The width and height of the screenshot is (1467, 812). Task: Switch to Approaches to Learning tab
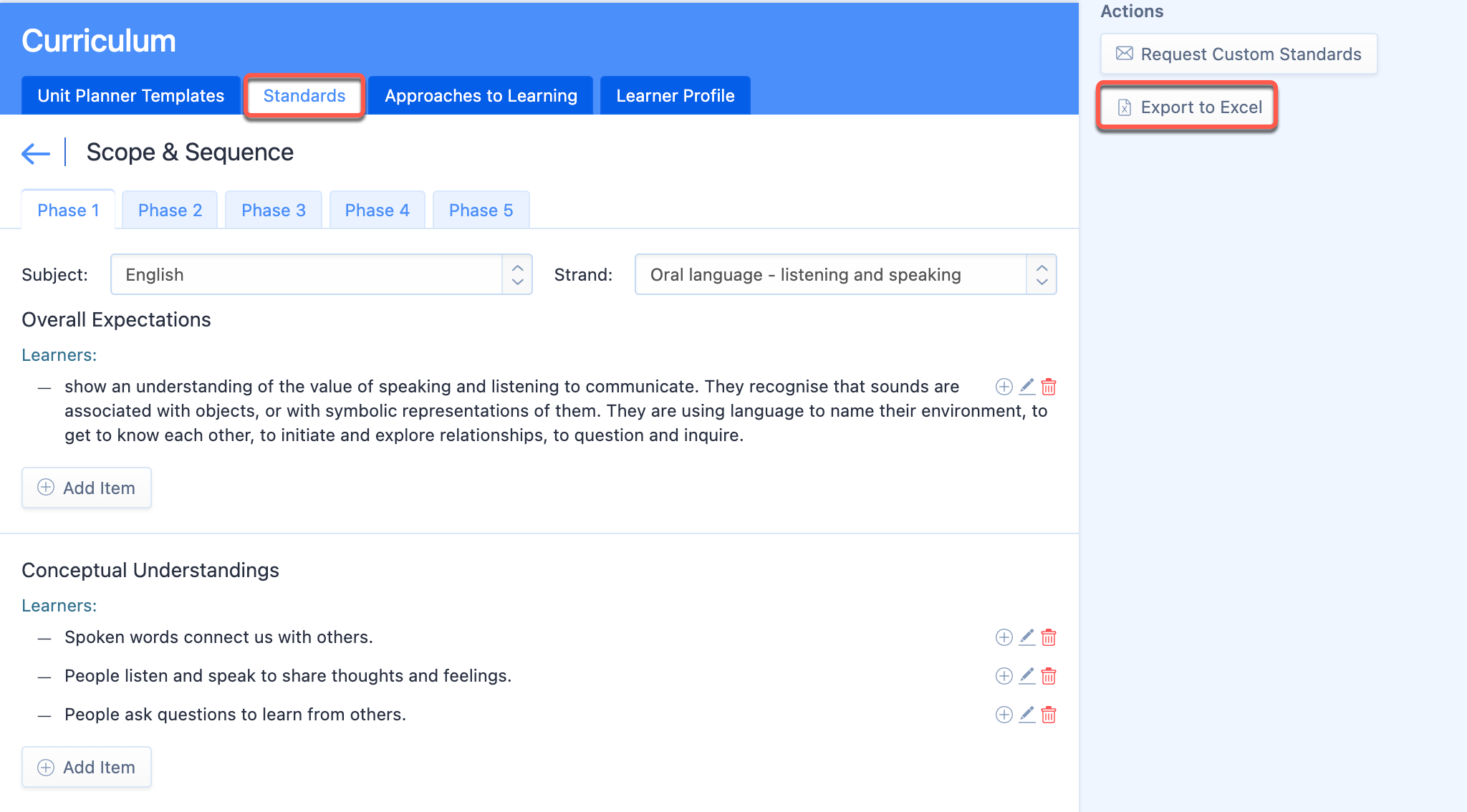481,95
